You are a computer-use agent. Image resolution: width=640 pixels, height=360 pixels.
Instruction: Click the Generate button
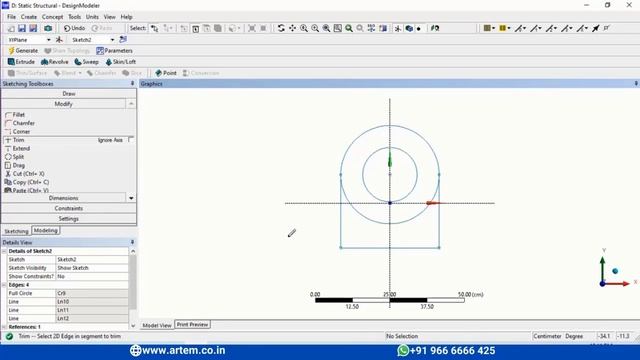point(23,51)
